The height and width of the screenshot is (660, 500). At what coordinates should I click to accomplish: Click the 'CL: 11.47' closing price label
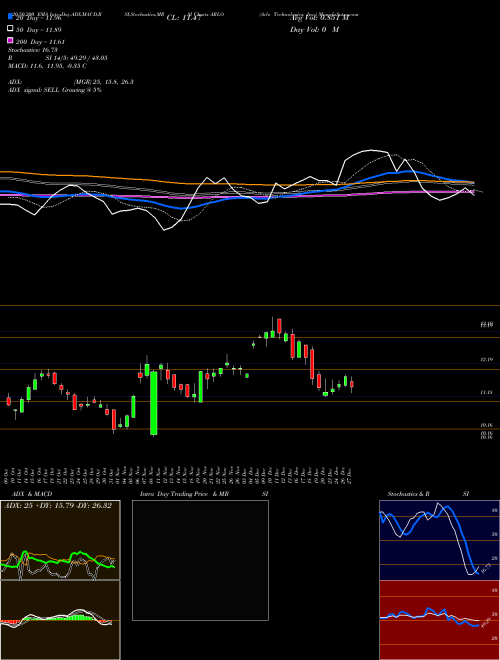click(x=185, y=18)
